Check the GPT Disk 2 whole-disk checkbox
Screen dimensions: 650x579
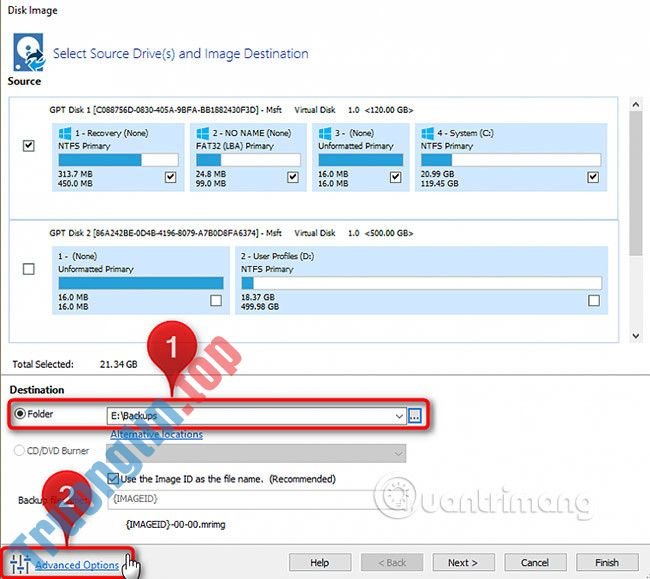(x=29, y=269)
